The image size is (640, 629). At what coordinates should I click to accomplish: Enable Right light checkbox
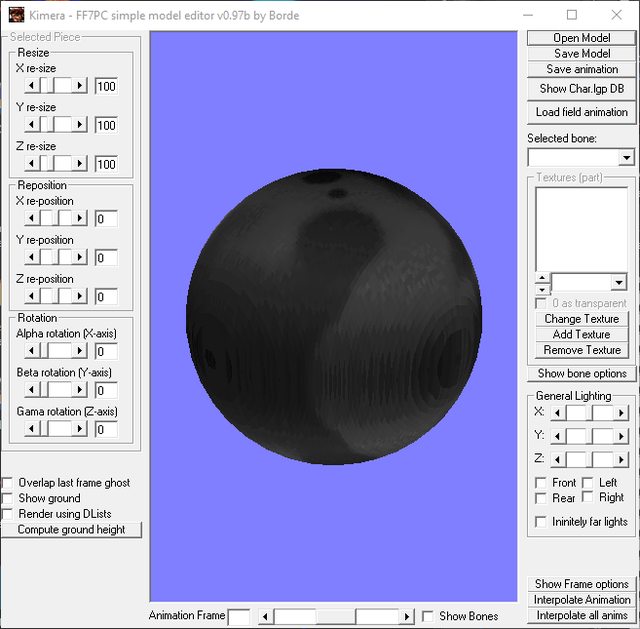(x=587, y=497)
